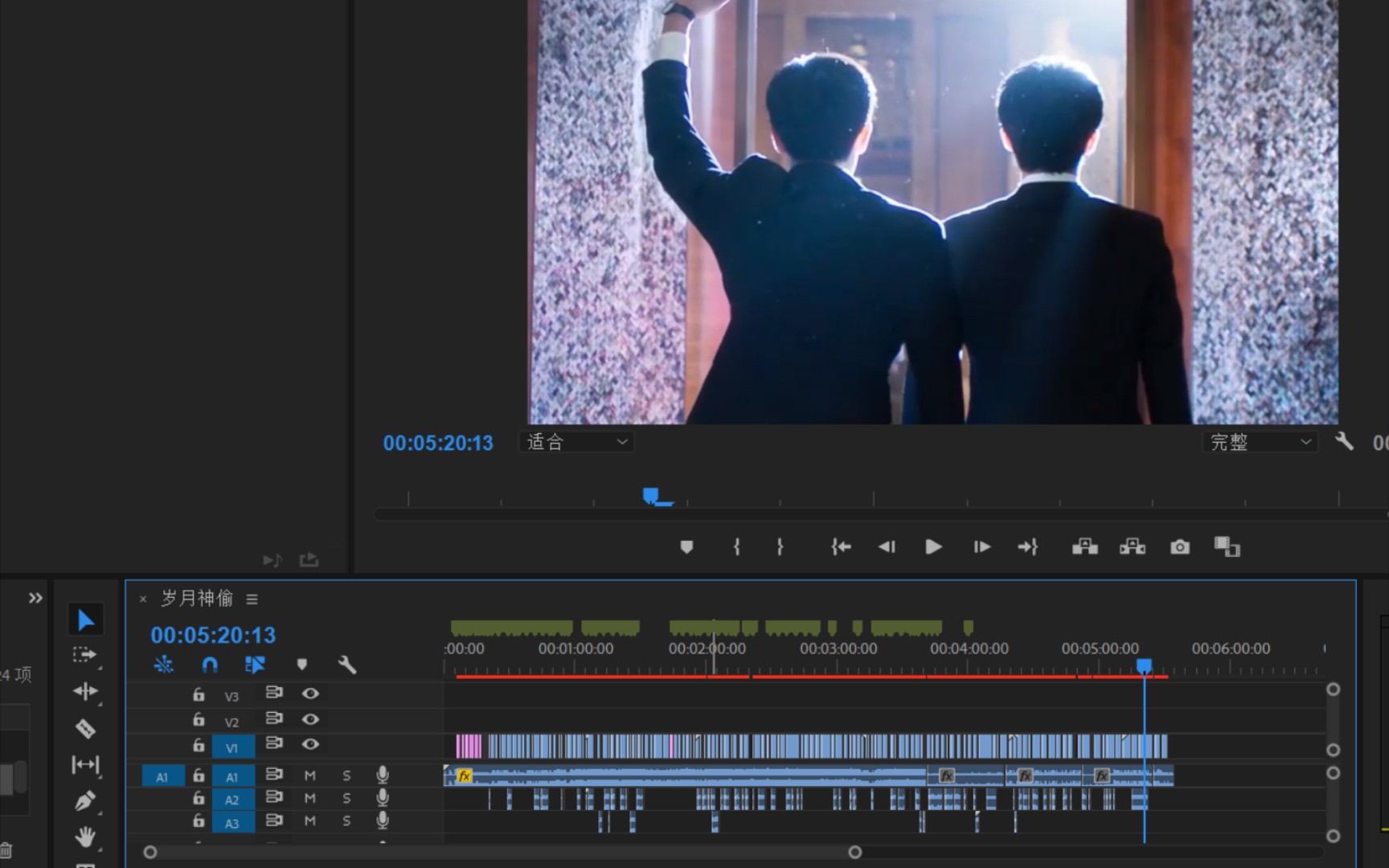Mute track A2
Screen dimensions: 1389x868
[309, 798]
